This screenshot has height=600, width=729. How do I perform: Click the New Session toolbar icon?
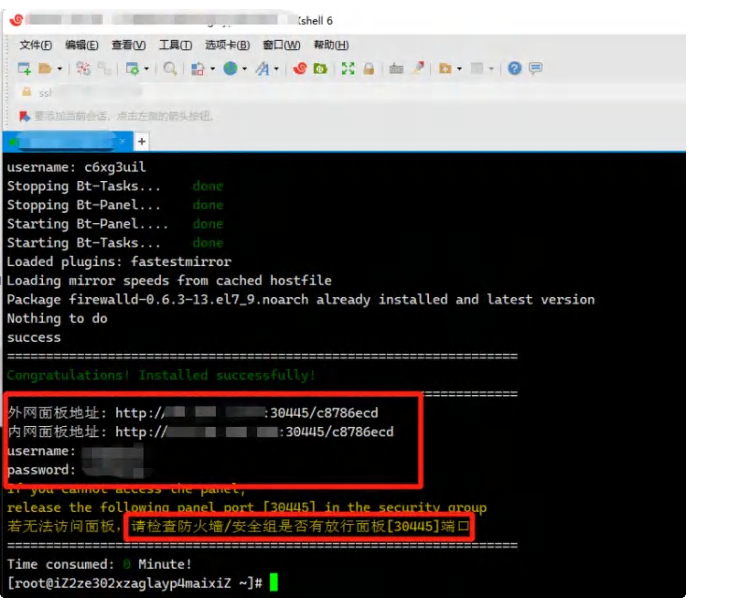[x=24, y=69]
